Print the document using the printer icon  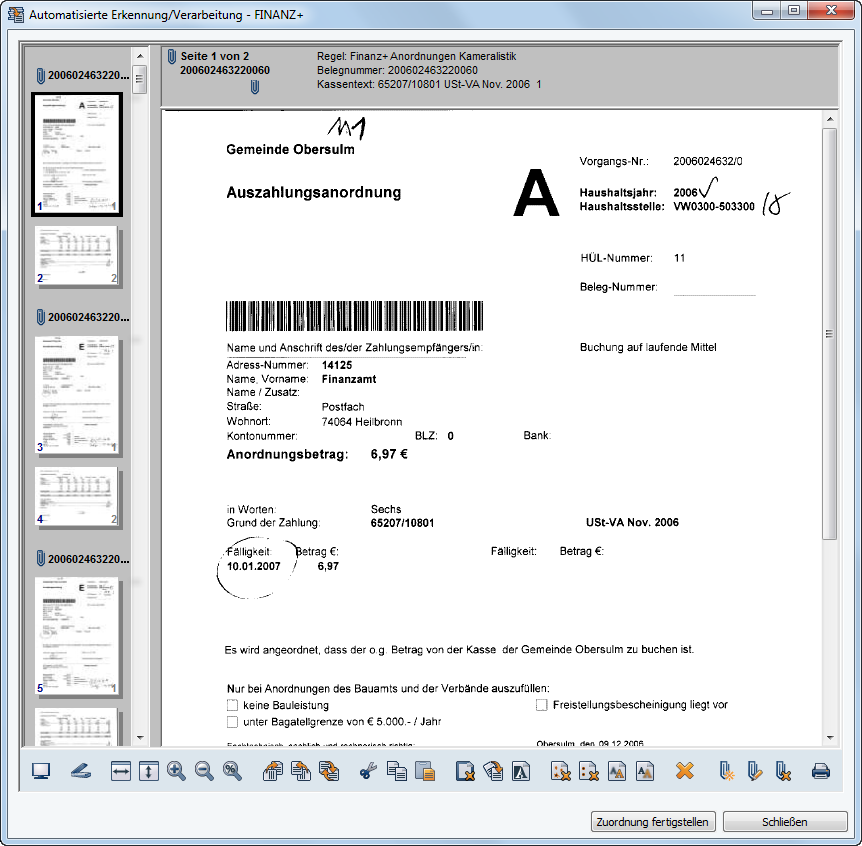[x=821, y=772]
